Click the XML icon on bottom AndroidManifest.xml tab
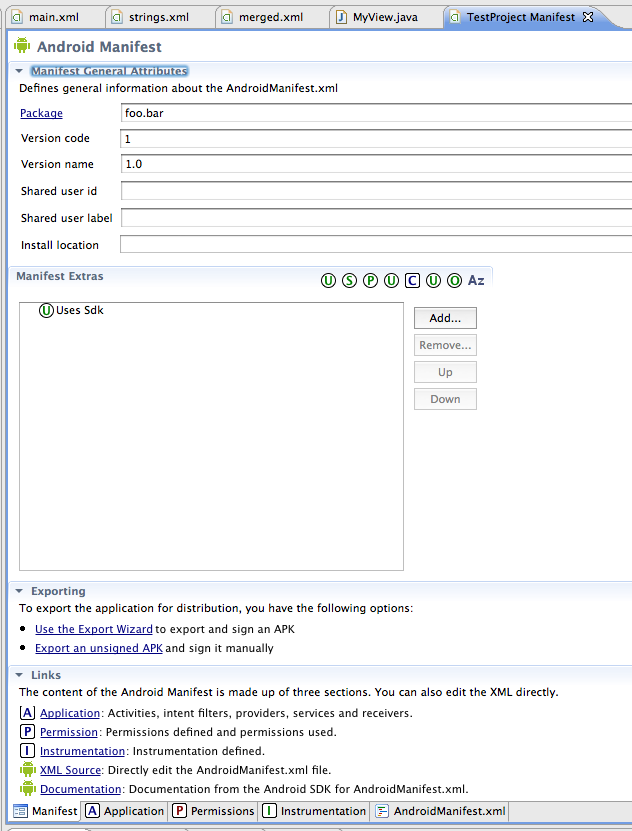Image resolution: width=632 pixels, height=831 pixels. 382,811
